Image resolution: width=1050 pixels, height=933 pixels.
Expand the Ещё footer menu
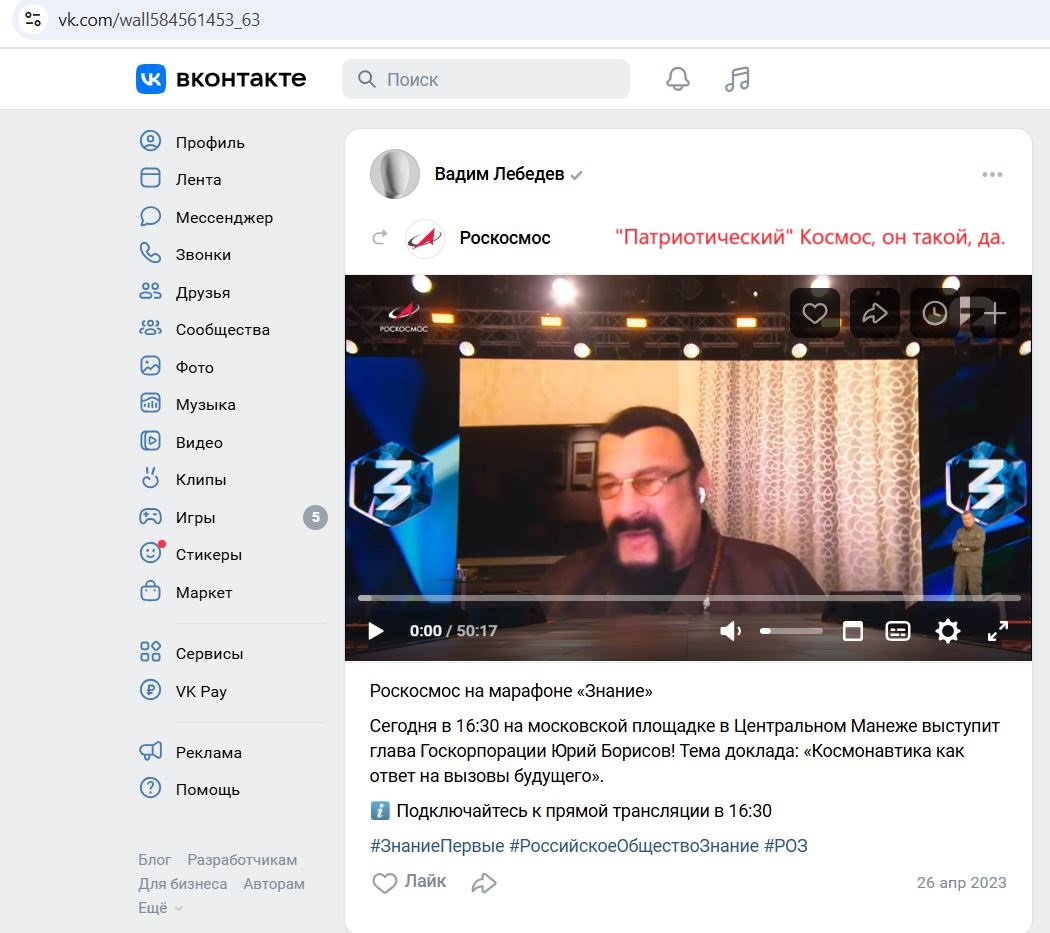tap(161, 908)
